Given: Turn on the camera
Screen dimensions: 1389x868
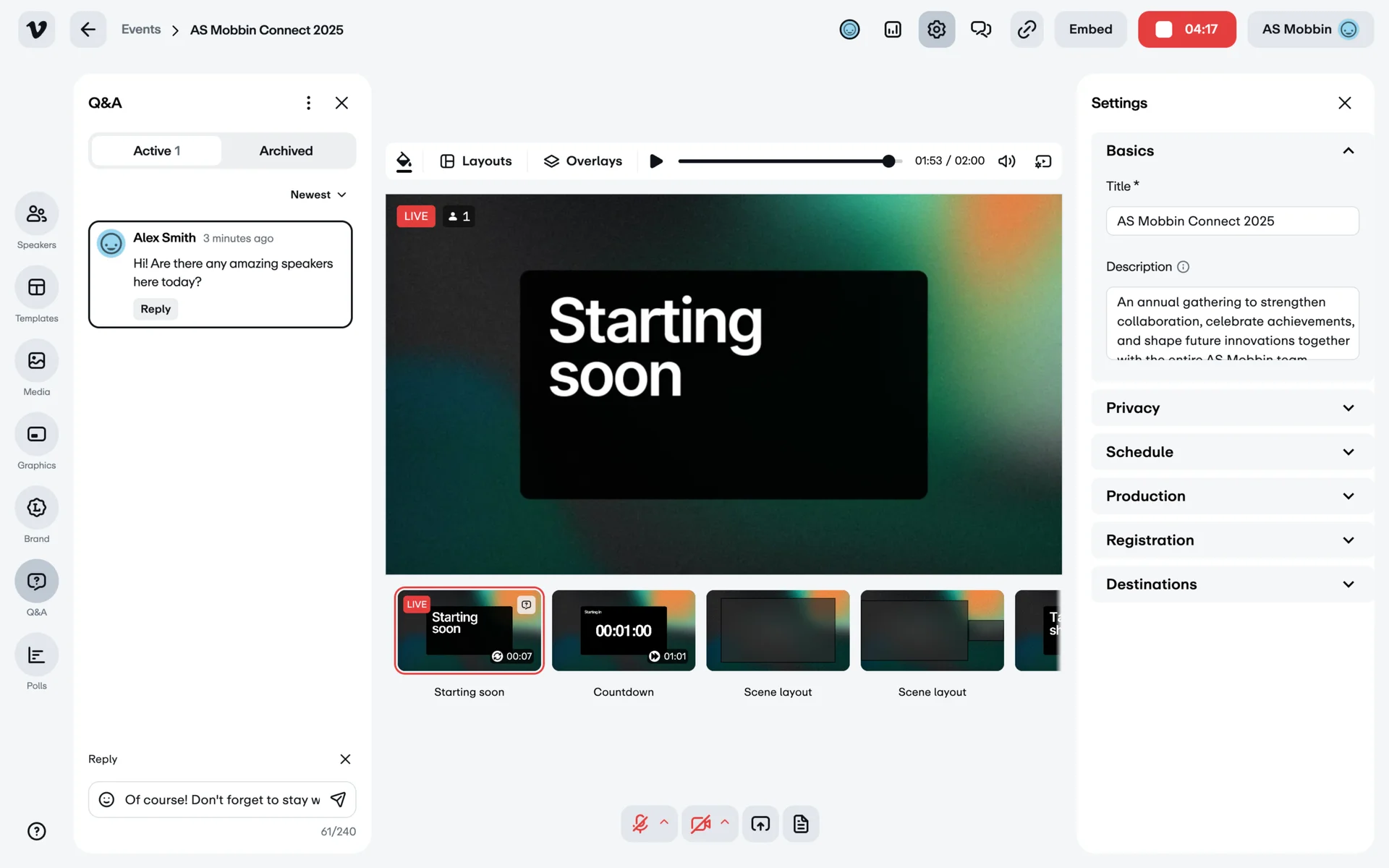Looking at the screenshot, I should click(x=700, y=824).
